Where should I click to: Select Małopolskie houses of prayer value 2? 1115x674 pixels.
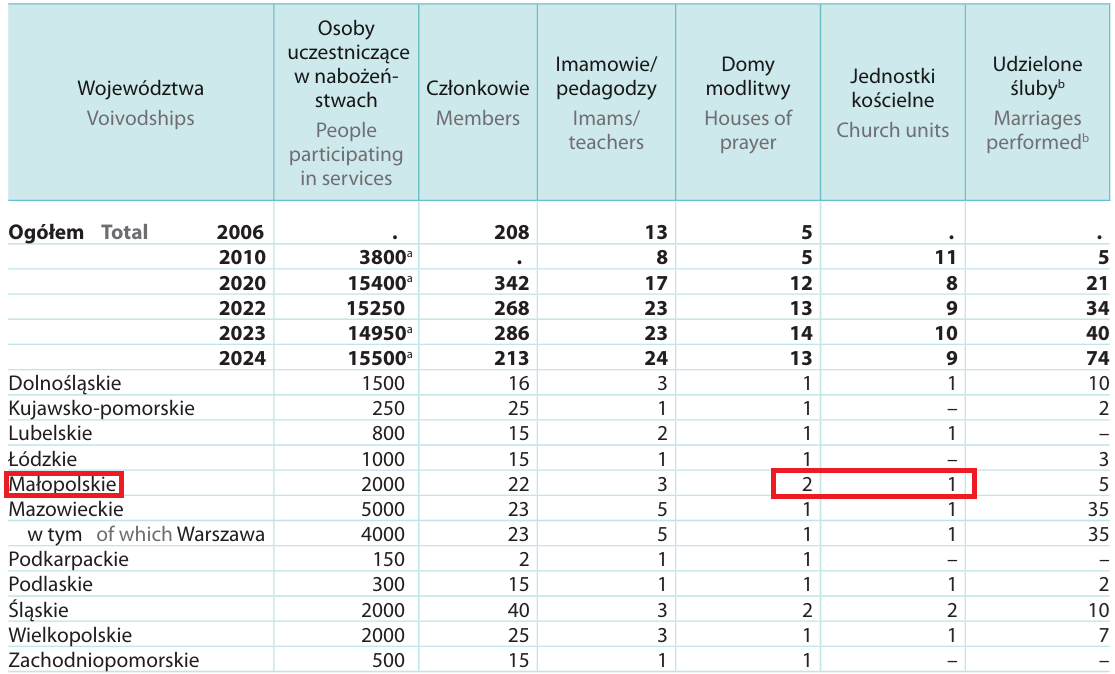806,484
